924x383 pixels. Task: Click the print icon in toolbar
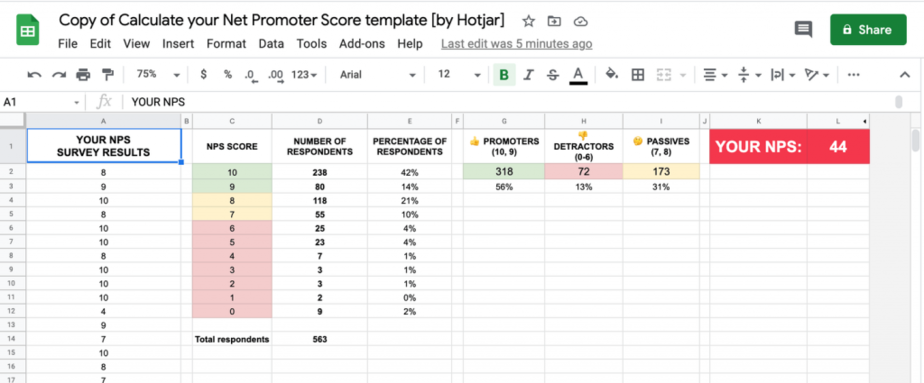click(83, 75)
